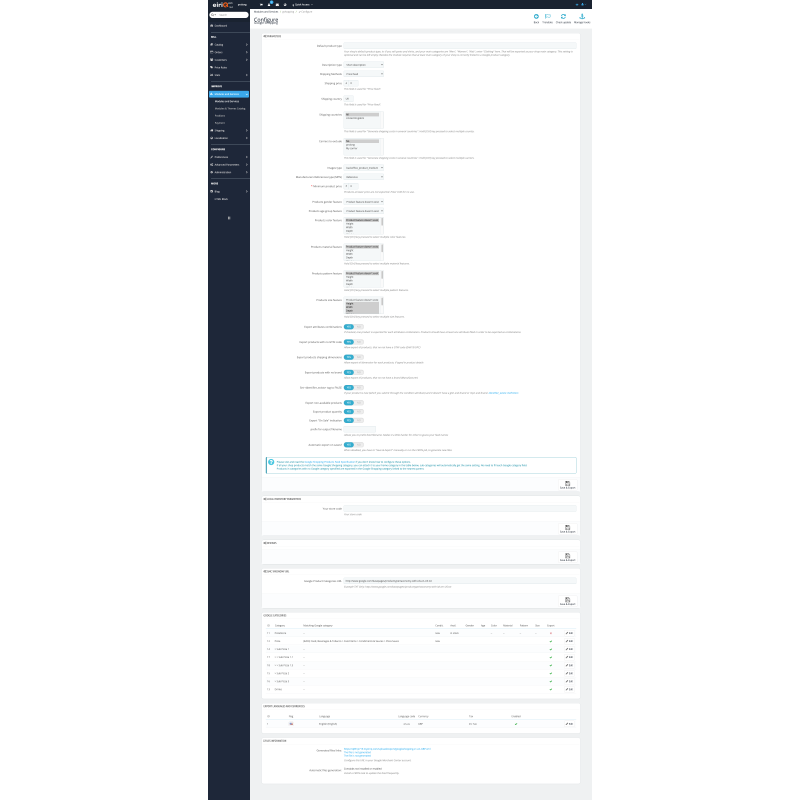Click Edit on the English language row
Screen dimensions: 800x800
[x=569, y=723]
